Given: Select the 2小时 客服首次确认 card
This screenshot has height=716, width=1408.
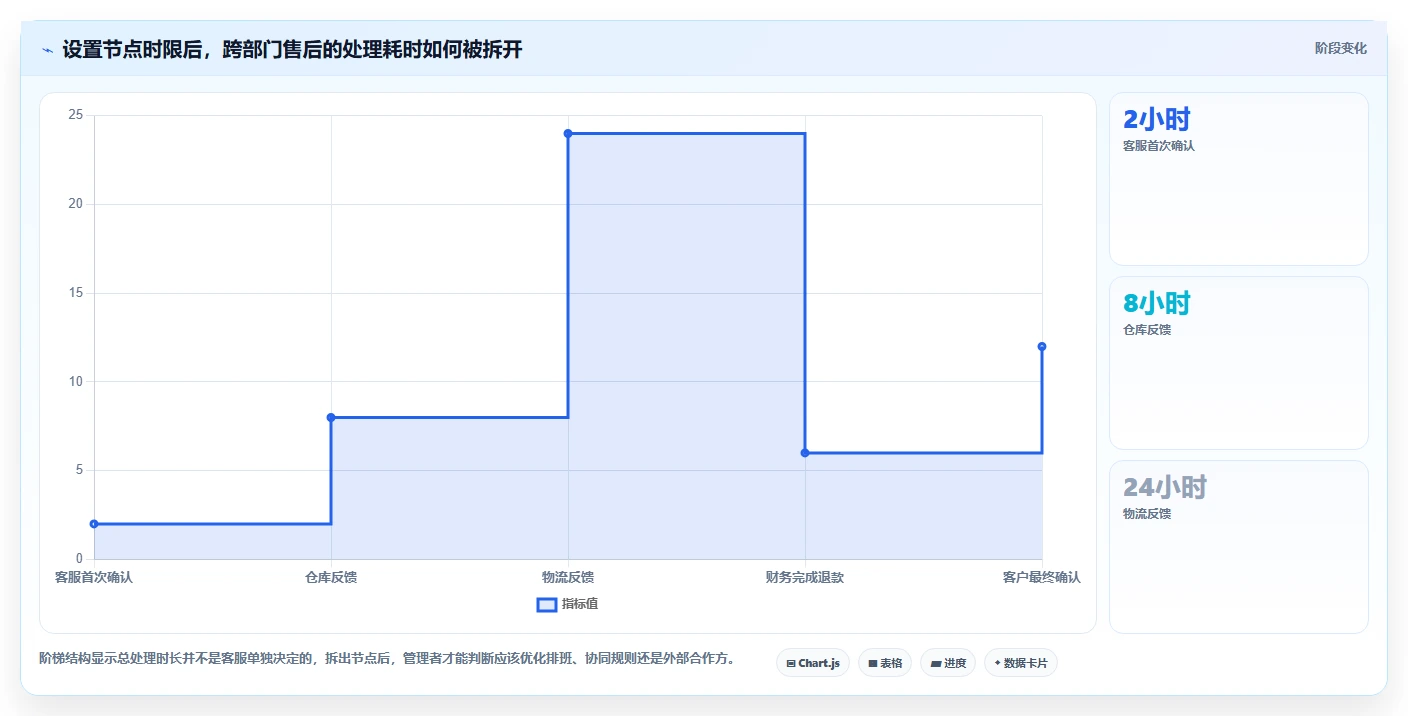Looking at the screenshot, I should click(1239, 179).
